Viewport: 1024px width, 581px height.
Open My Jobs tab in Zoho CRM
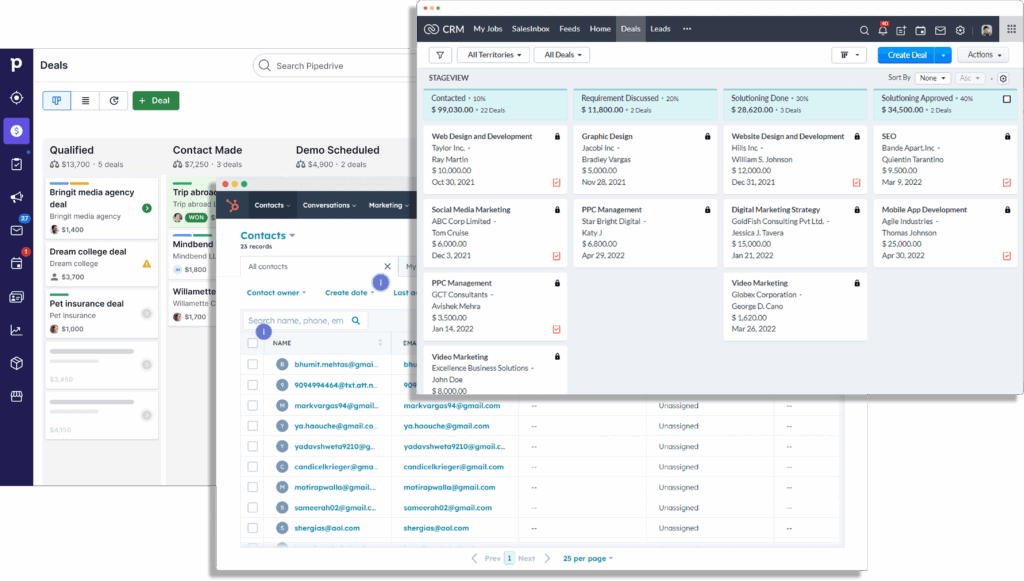pos(488,29)
